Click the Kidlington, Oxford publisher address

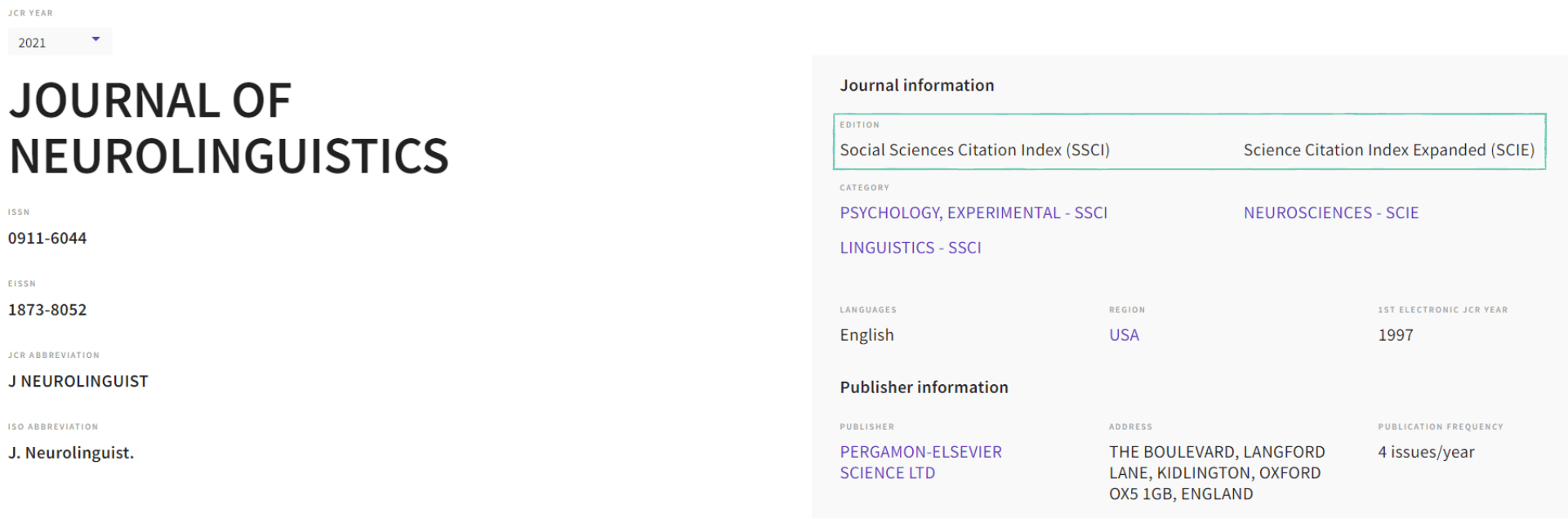coord(1214,473)
